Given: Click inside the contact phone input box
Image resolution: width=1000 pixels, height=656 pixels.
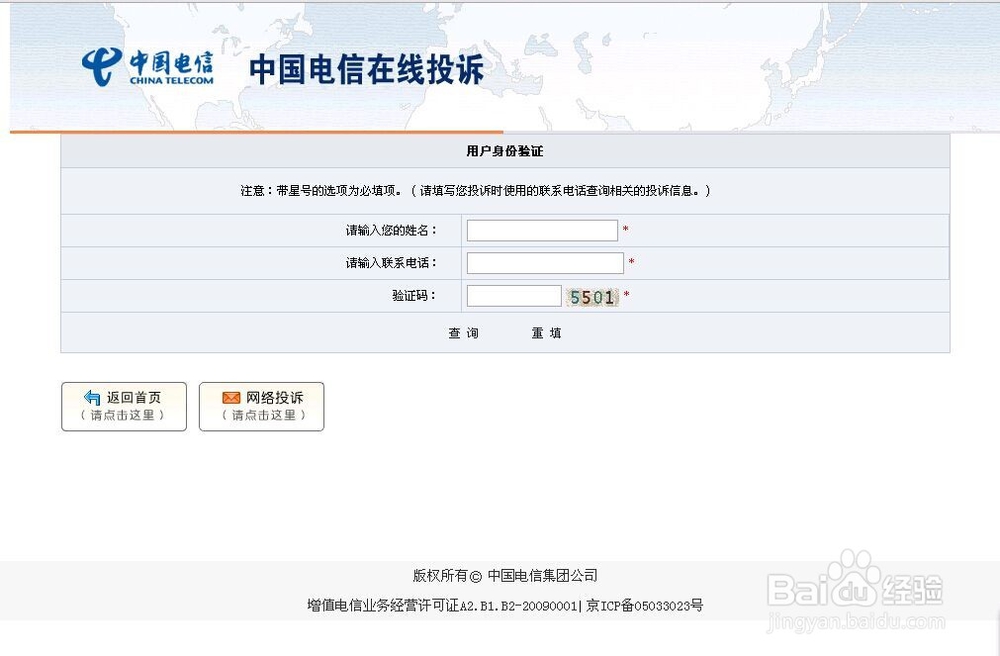Looking at the screenshot, I should click(544, 263).
